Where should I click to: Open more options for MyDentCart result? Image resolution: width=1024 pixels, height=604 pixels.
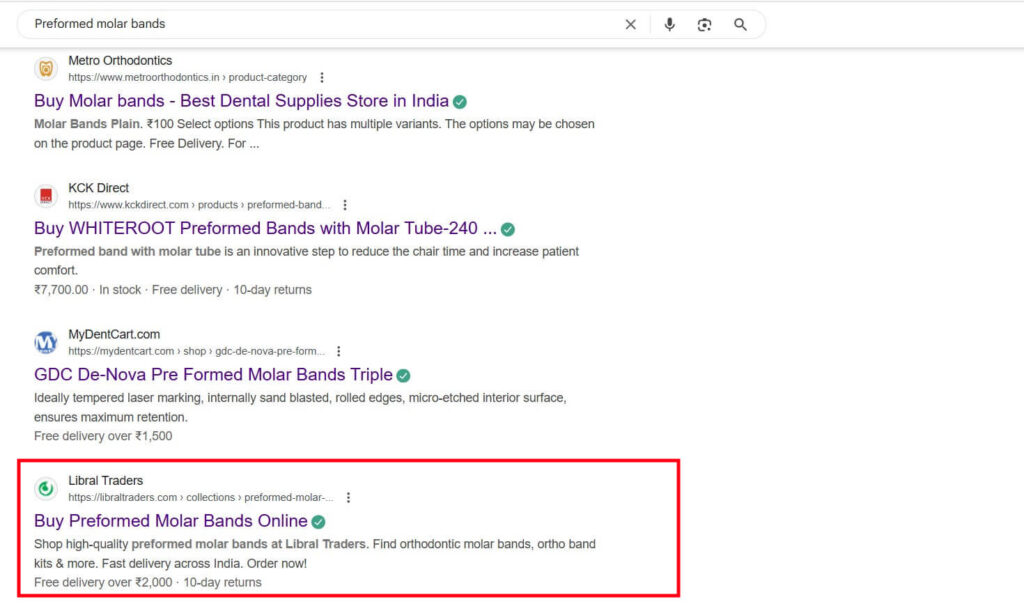[338, 351]
